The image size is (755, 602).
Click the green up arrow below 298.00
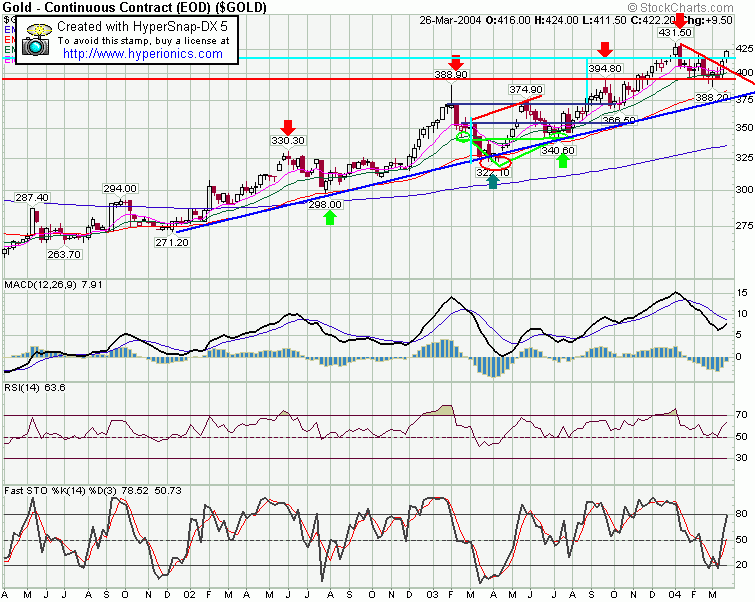(x=330, y=218)
